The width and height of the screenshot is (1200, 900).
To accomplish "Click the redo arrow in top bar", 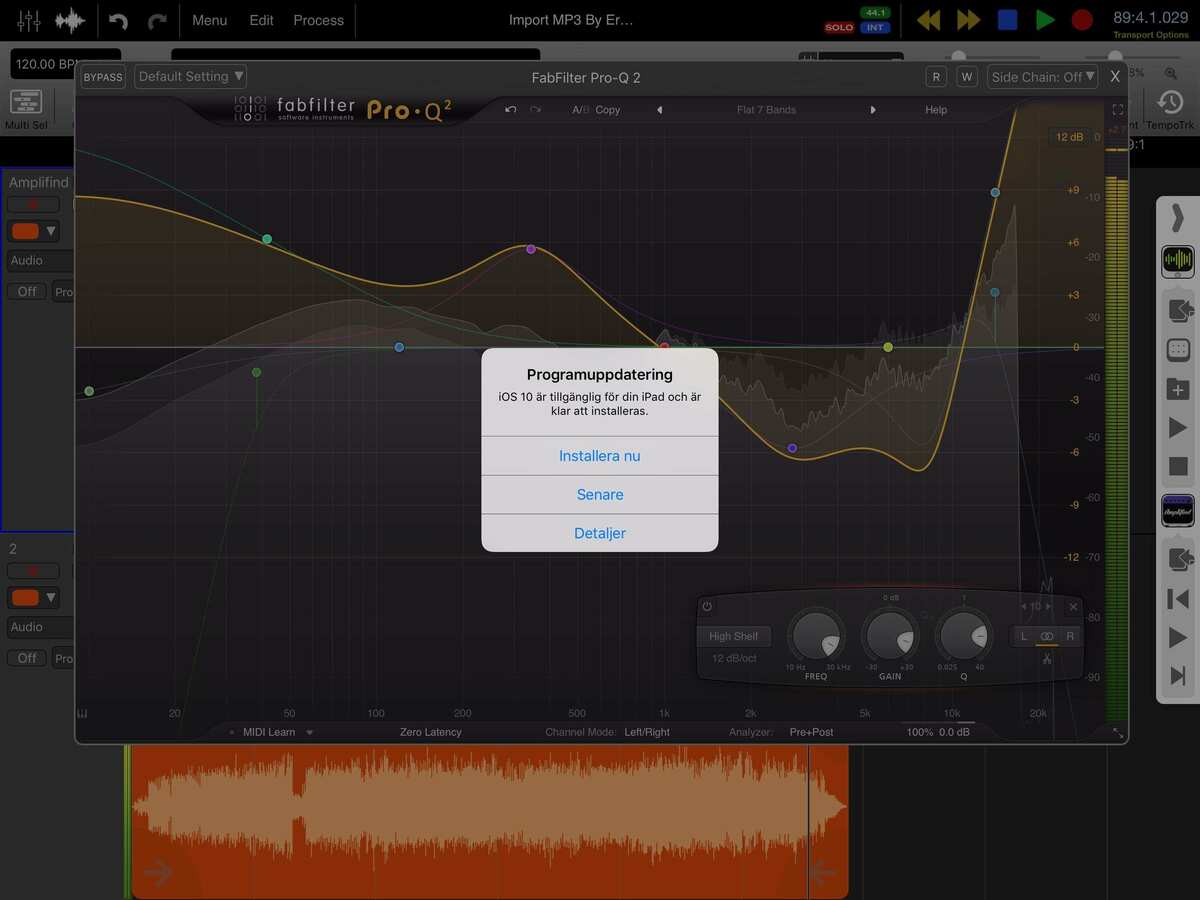I will (156, 21).
